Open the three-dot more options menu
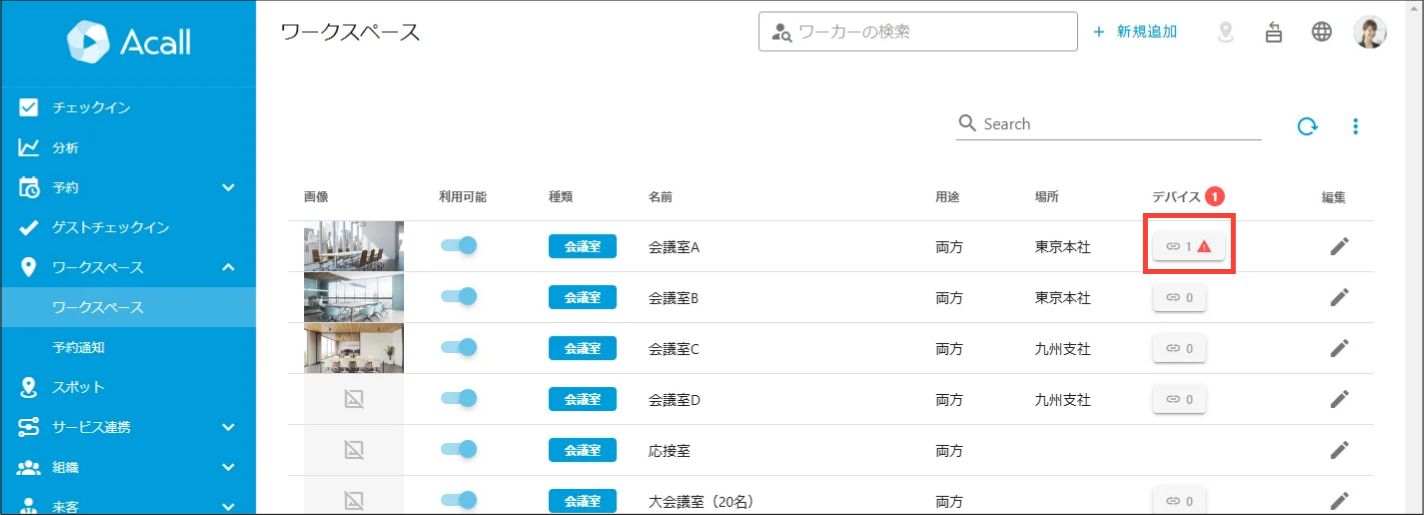 [1356, 126]
